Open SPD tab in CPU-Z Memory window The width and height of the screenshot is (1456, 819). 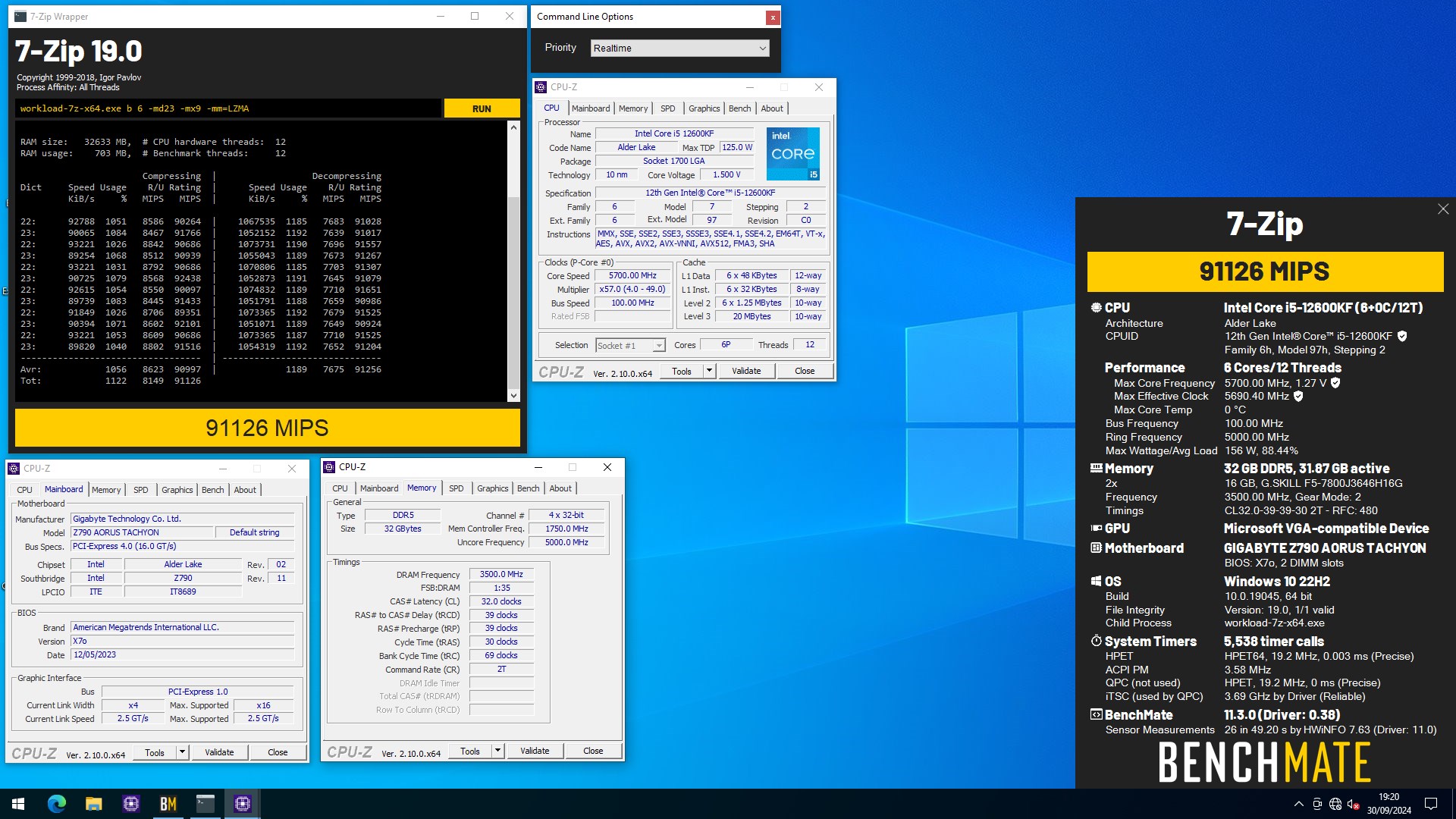tap(456, 488)
